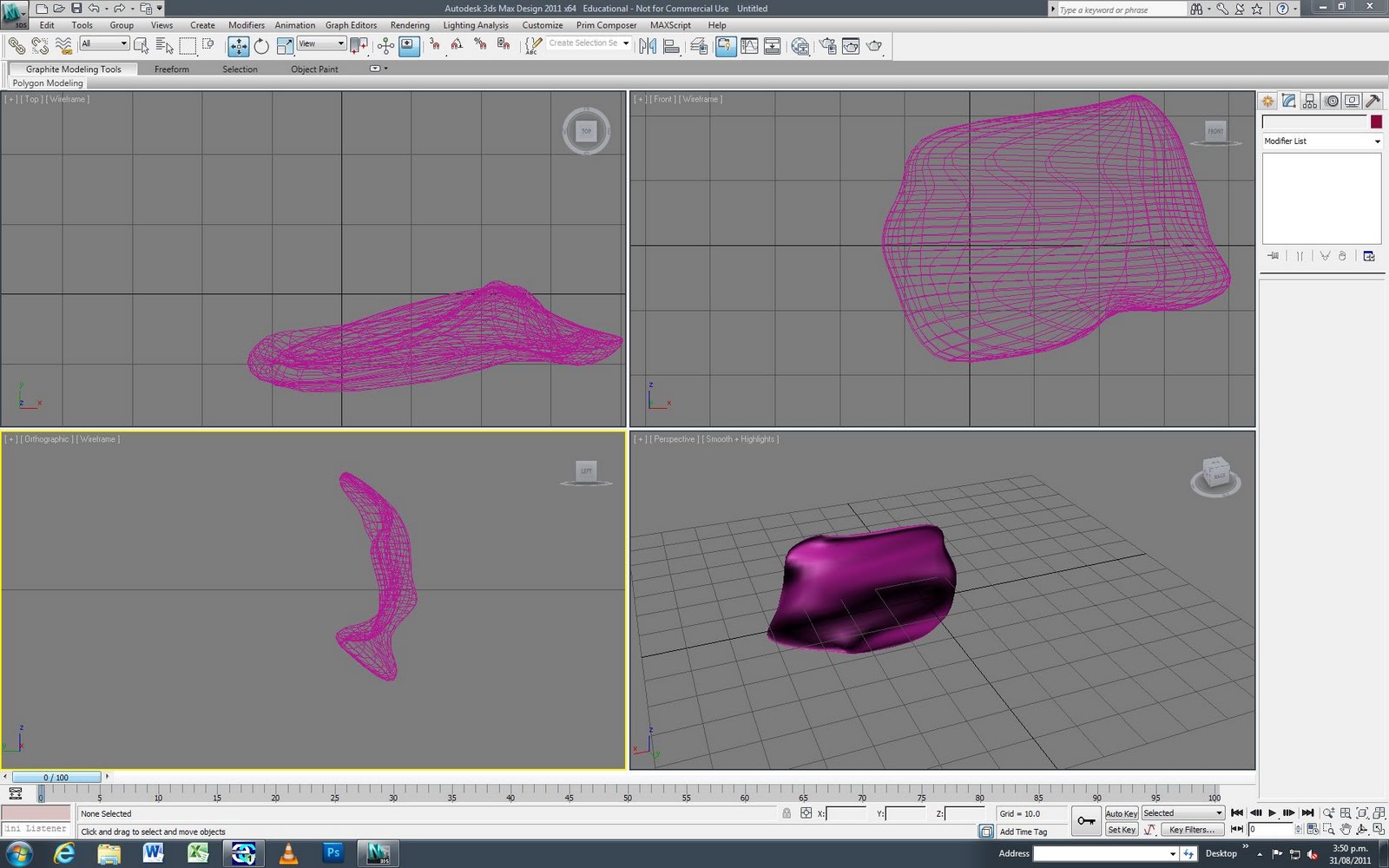Switch to the Freeform ribbon tab
1389x868 pixels.
click(171, 69)
